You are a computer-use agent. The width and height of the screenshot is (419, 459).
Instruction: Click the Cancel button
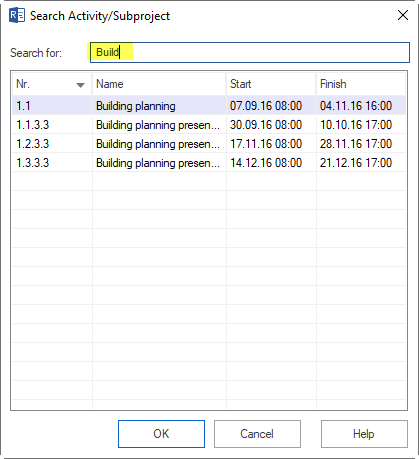[257, 434]
